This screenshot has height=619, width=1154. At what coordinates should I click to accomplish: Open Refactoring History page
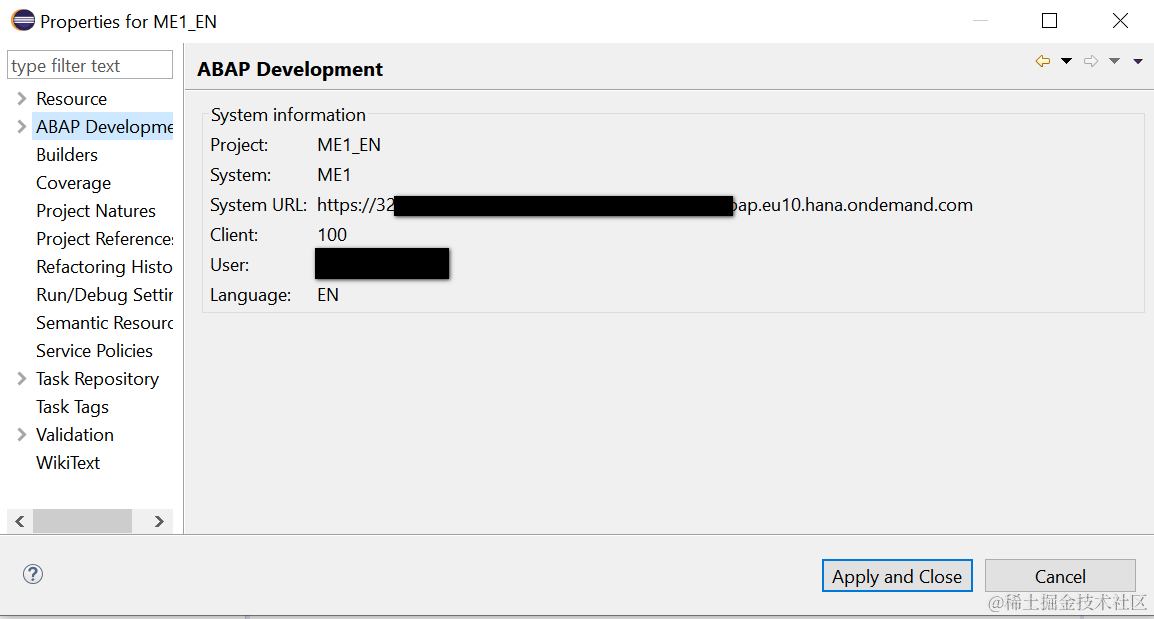tap(105, 266)
